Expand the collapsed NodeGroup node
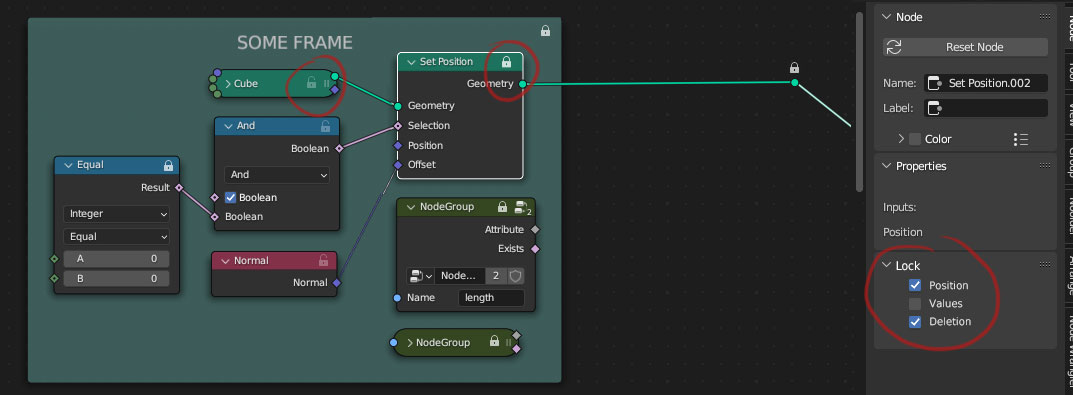This screenshot has width=1073, height=395. click(x=411, y=342)
